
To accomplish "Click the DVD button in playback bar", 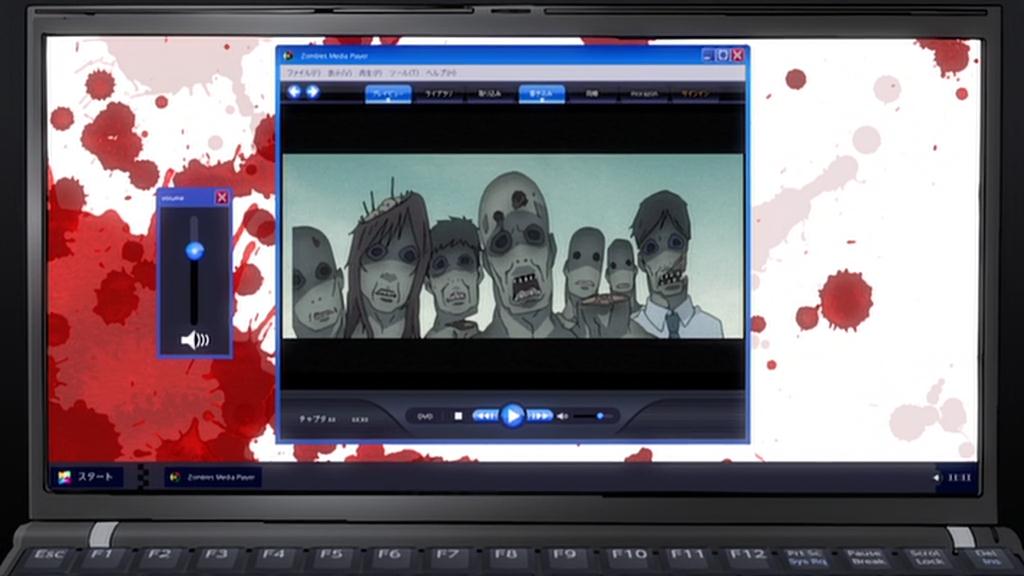I will 425,416.
